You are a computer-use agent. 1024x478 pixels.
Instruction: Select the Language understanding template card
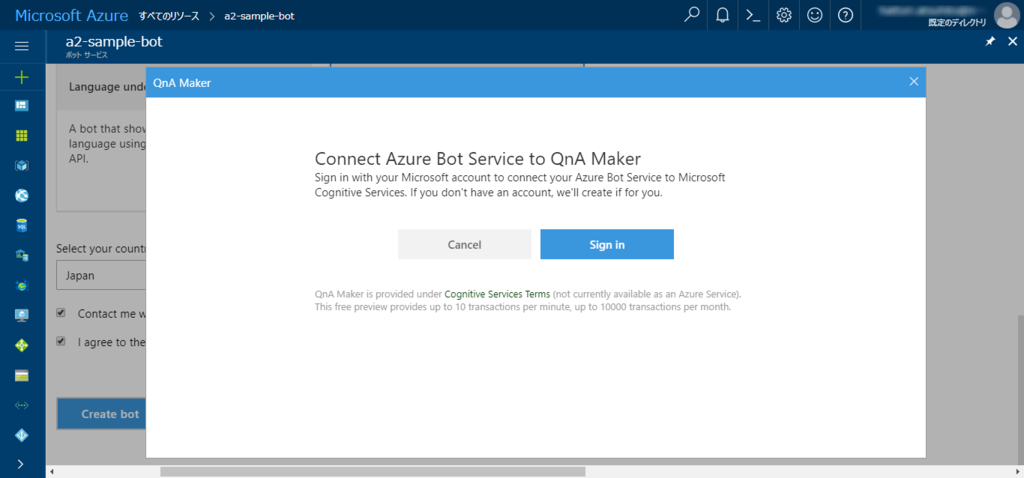point(101,137)
